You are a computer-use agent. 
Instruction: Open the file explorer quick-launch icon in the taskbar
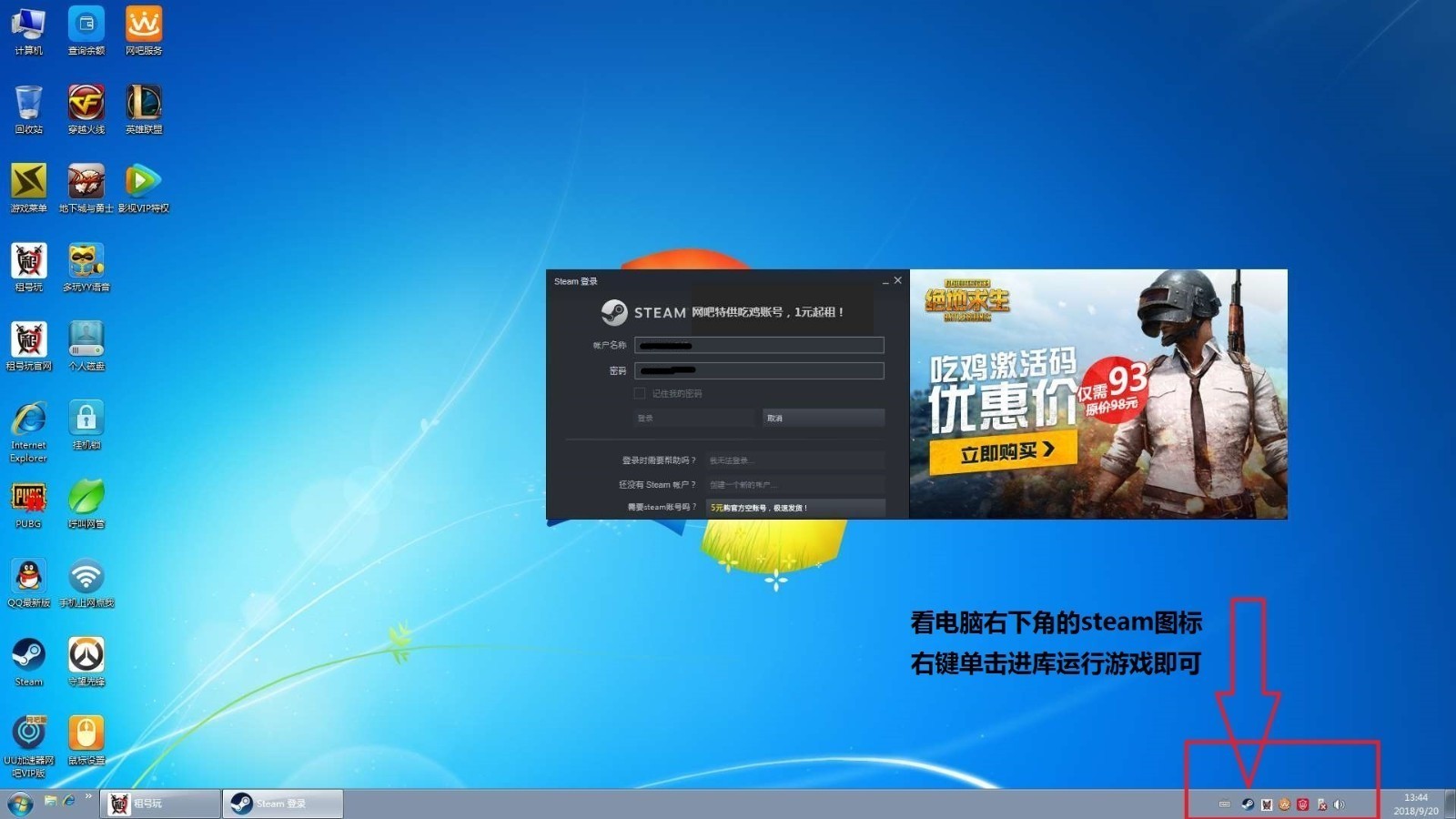pos(51,800)
